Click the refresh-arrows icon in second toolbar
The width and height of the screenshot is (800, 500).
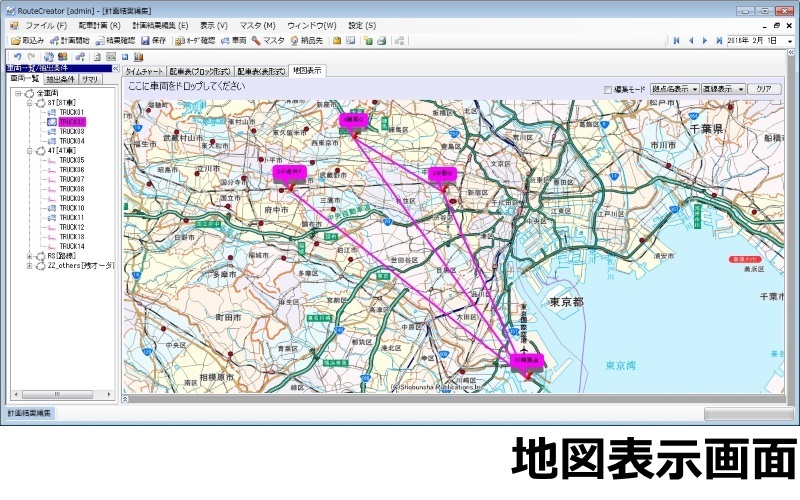(x=49, y=57)
